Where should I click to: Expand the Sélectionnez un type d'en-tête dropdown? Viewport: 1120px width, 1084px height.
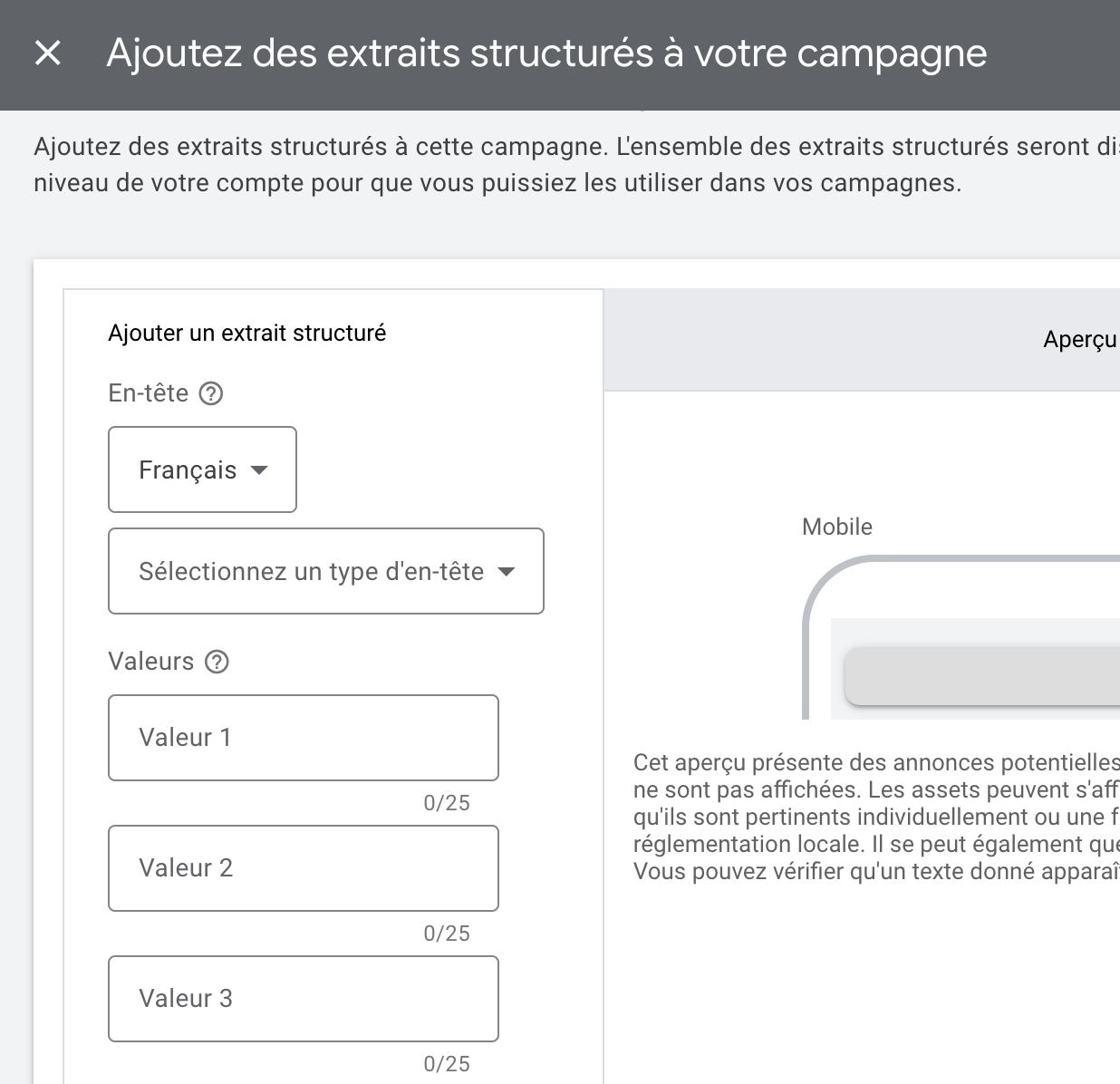[x=325, y=571]
